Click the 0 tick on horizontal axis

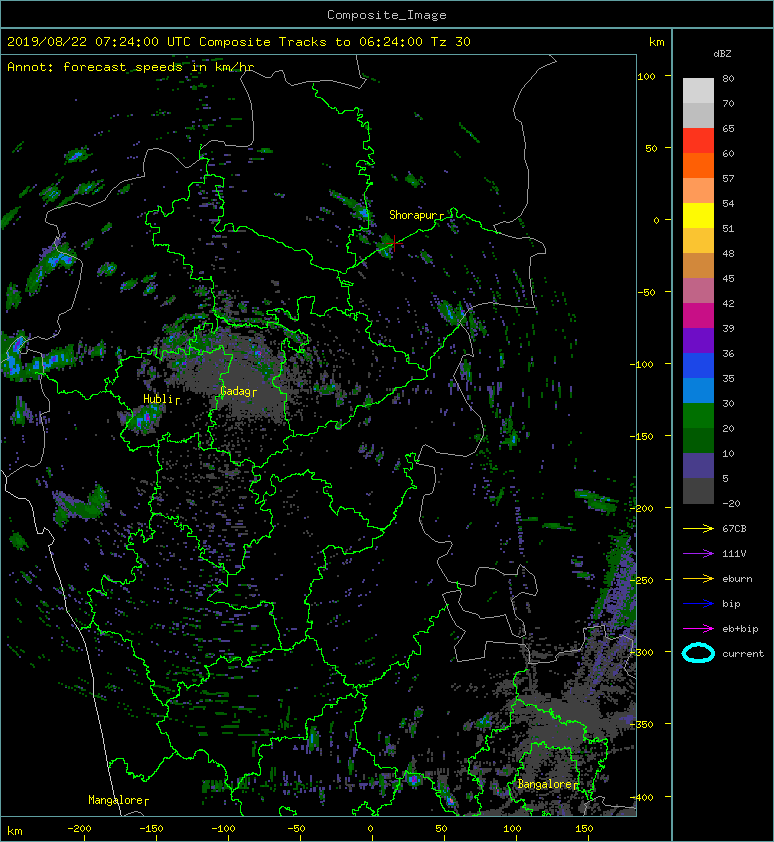click(x=370, y=829)
